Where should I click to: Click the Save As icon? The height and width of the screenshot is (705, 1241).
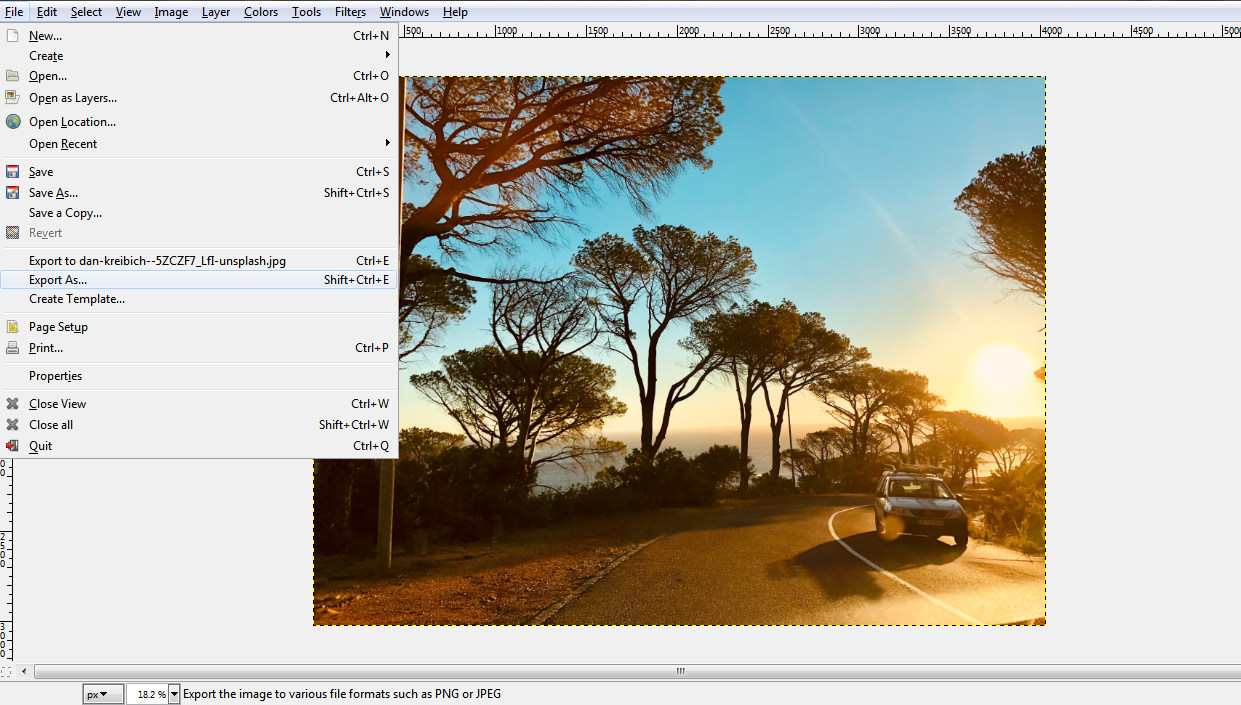click(x=11, y=192)
